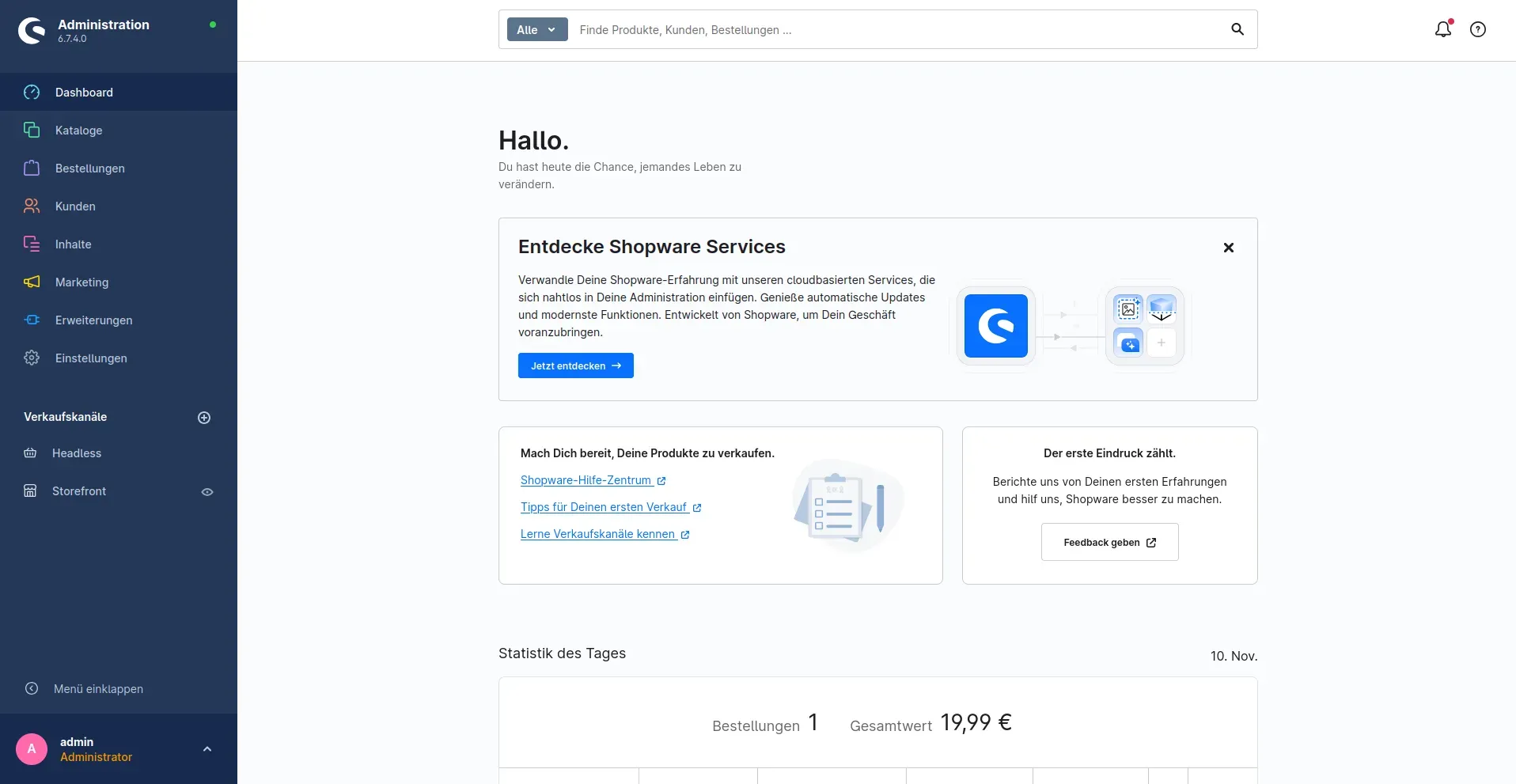Image resolution: width=1516 pixels, height=784 pixels.
Task: Add a new Verkaufskanal with the plus icon
Action: pos(203,418)
